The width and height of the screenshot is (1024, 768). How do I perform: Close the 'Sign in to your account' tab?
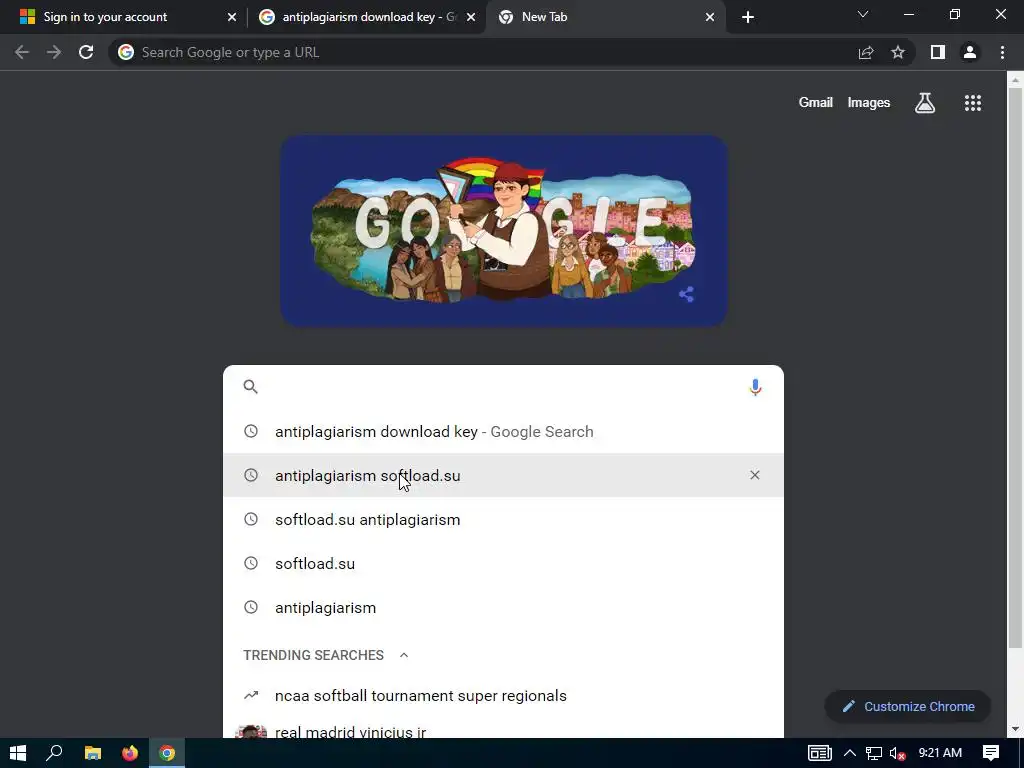point(232,17)
